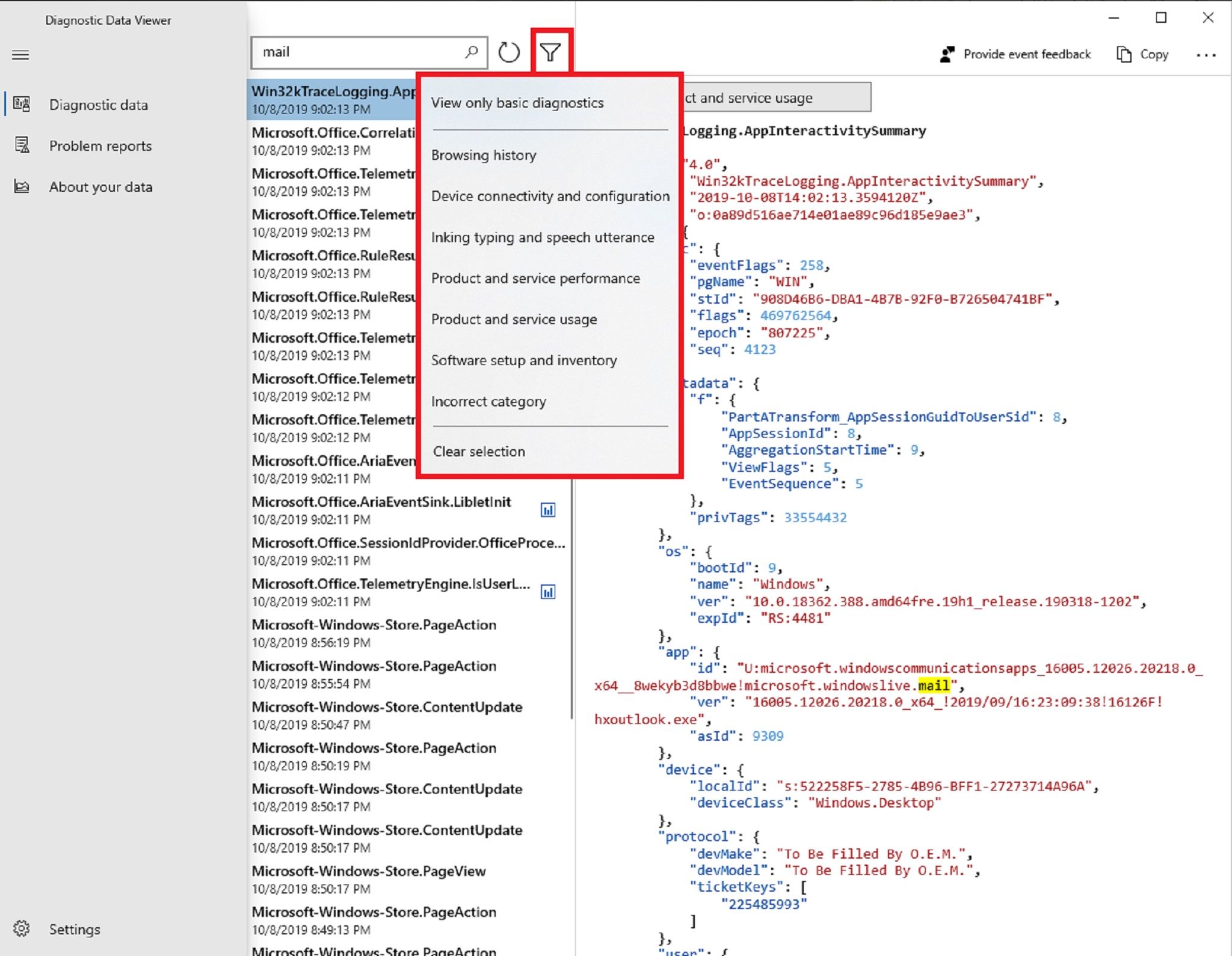
Task: Select Store.ContentUpdate event at 8:50:47 PM
Action: pos(408,715)
